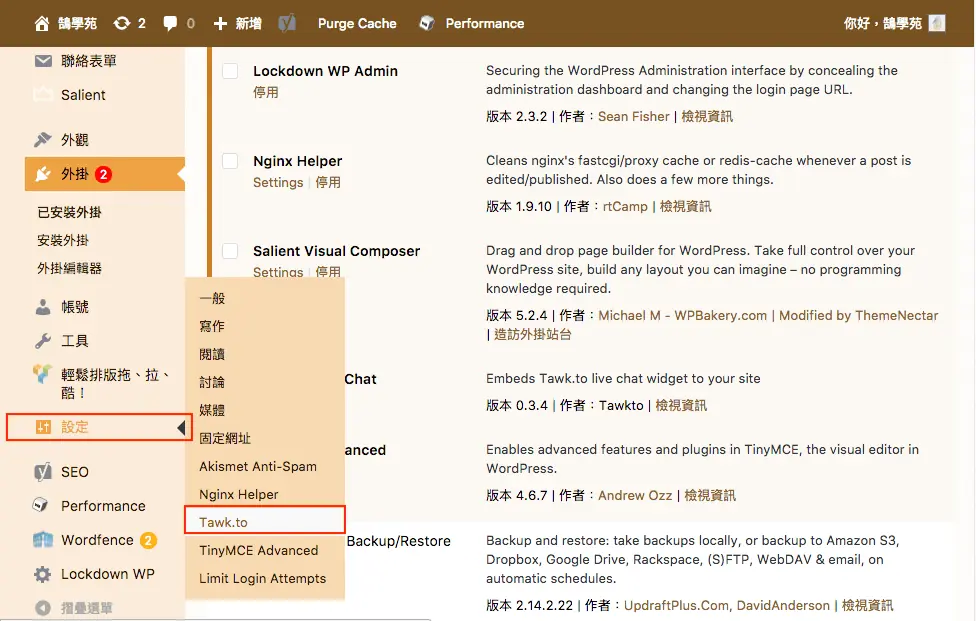This screenshot has height=621, width=976.
Task: Open 固定網址 settings submenu item
Action: pos(225,438)
